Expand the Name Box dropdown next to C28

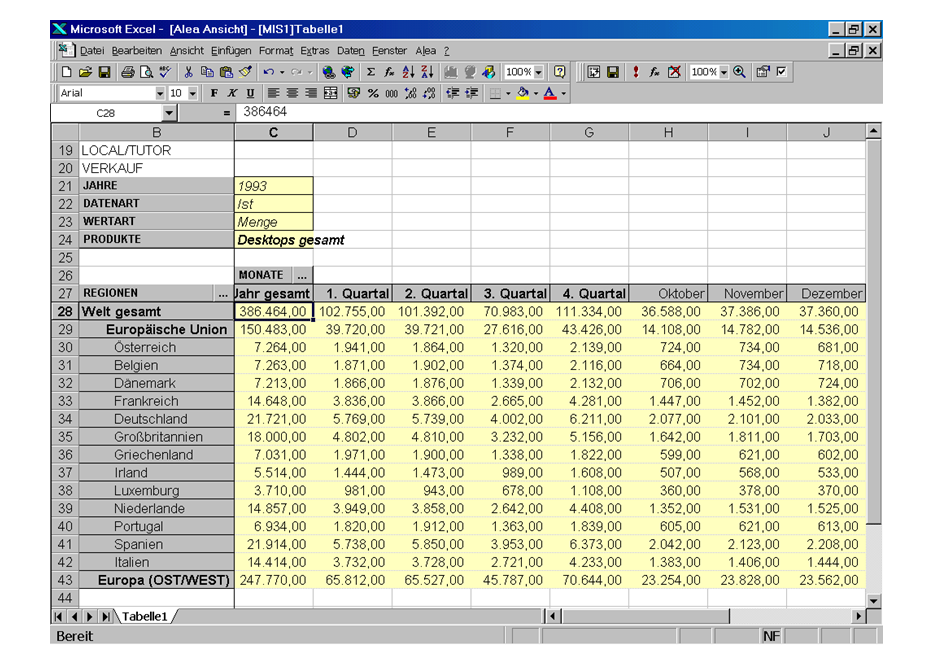point(168,114)
